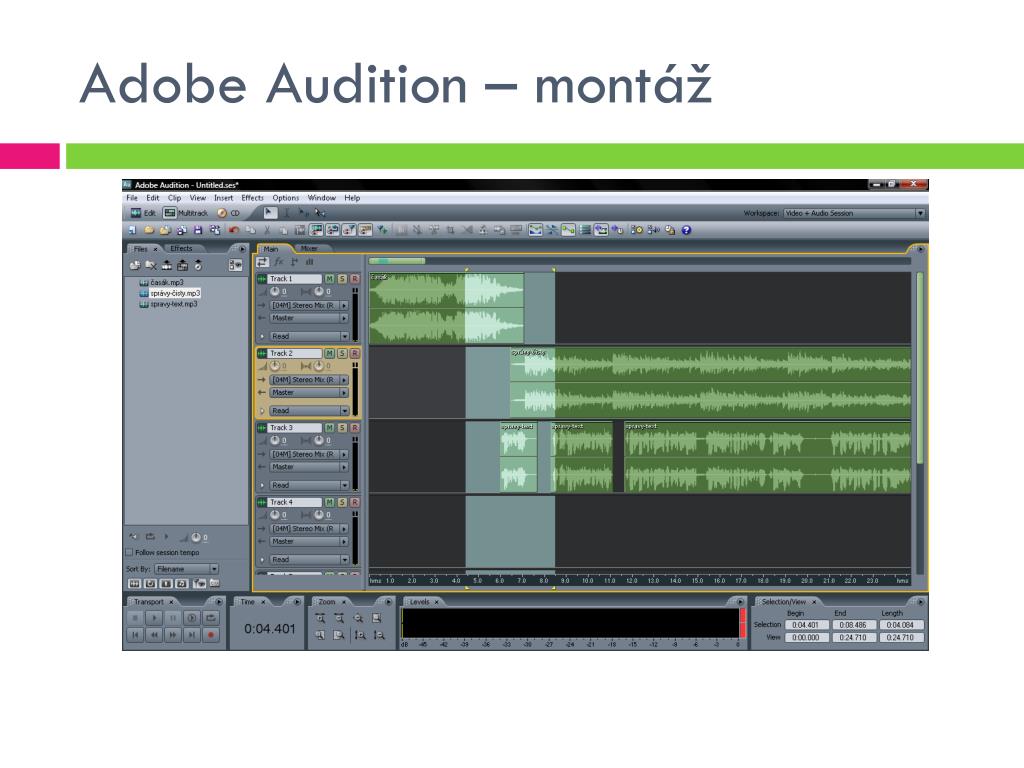Image resolution: width=1024 pixels, height=768 pixels.
Task: Click the Fast Forward button in Transport
Action: click(x=173, y=634)
